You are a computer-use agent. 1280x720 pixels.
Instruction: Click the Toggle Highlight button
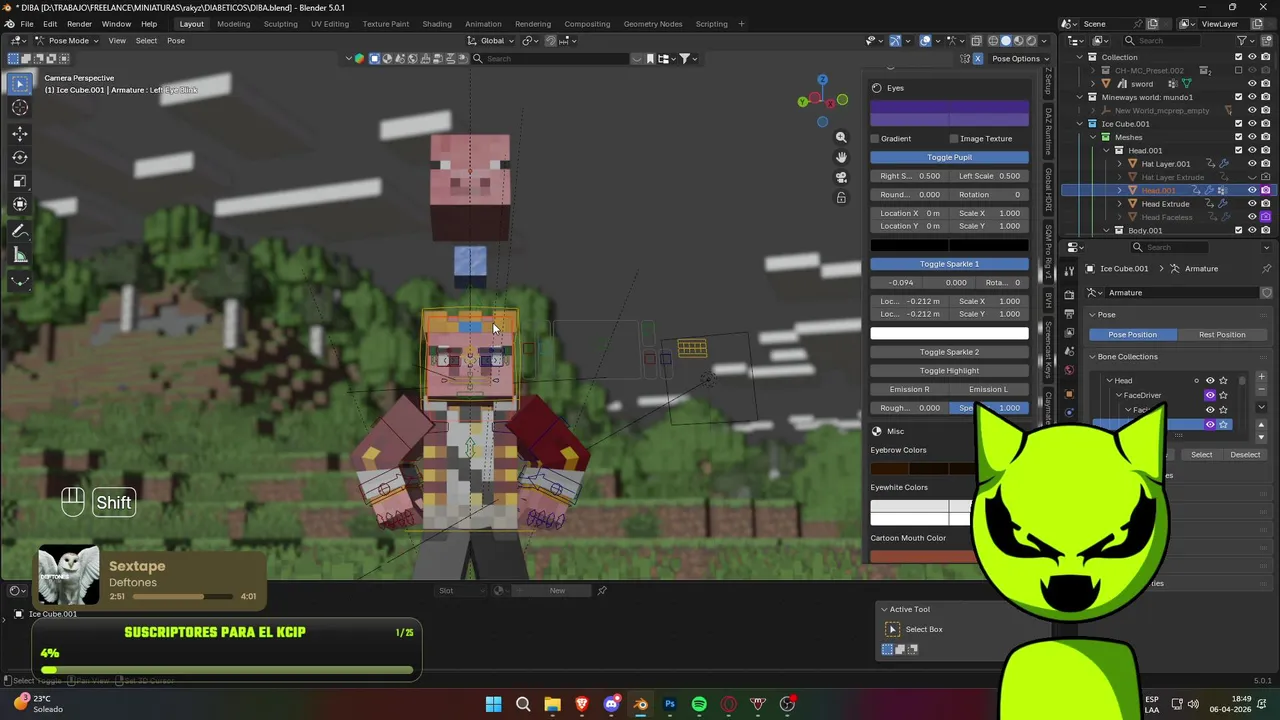tap(949, 371)
